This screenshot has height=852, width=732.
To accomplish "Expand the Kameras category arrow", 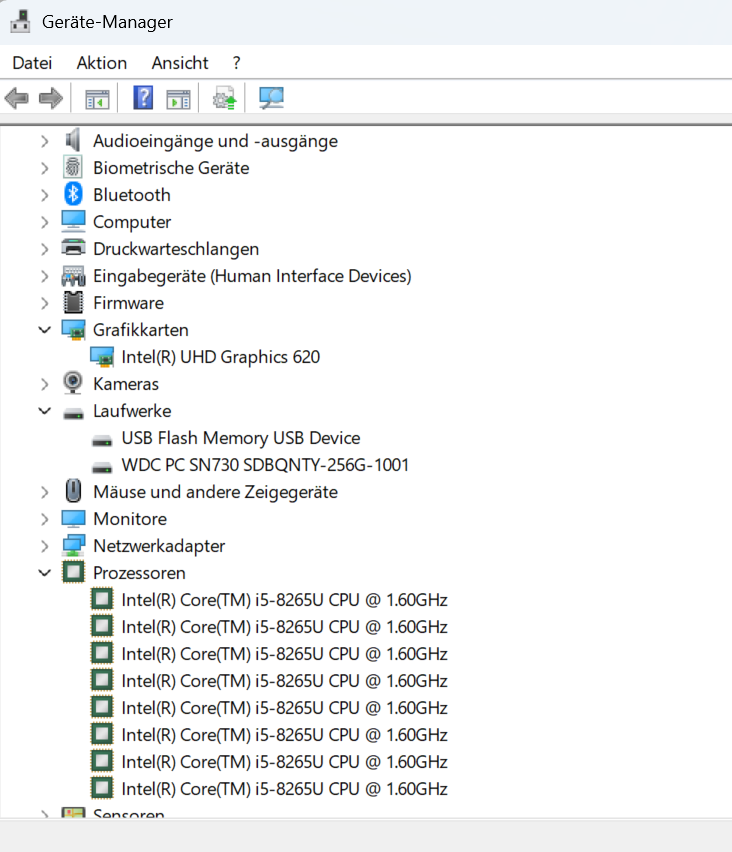I will (x=45, y=384).
